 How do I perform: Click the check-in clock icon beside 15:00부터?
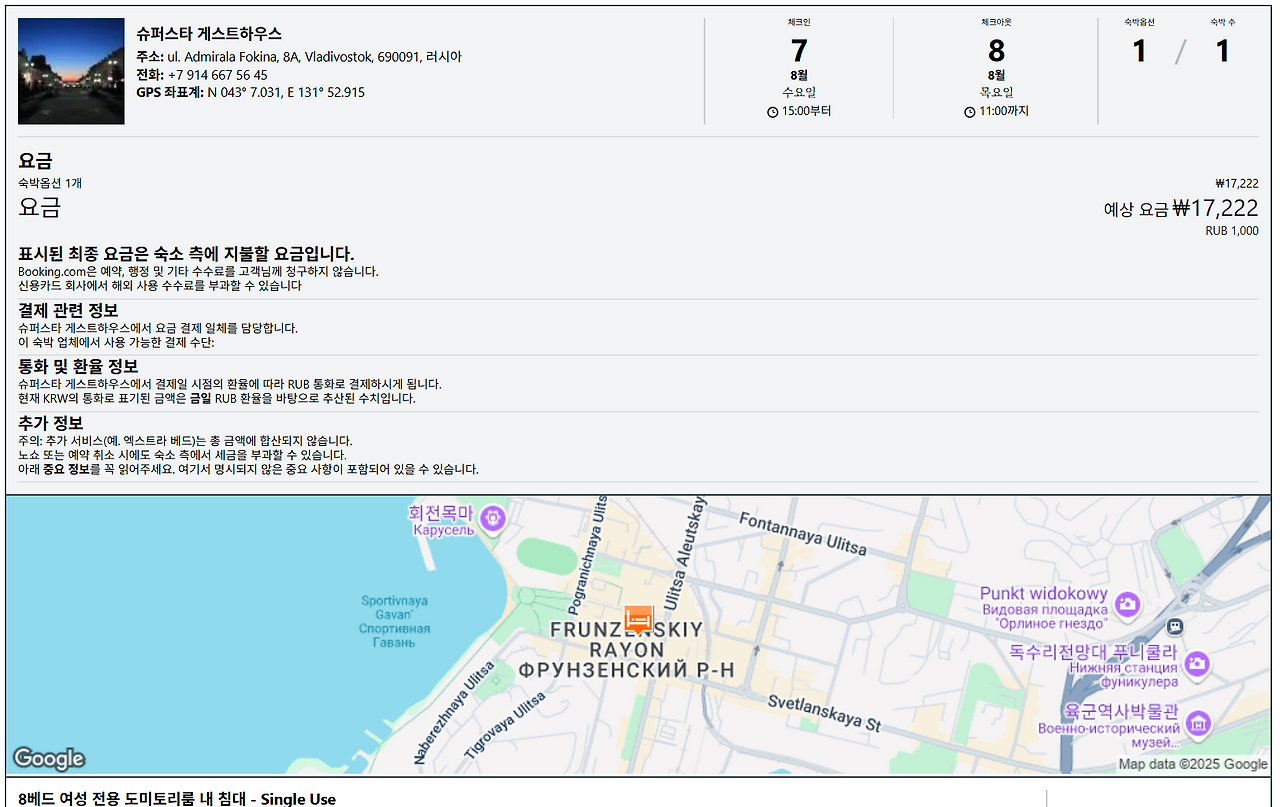[772, 112]
